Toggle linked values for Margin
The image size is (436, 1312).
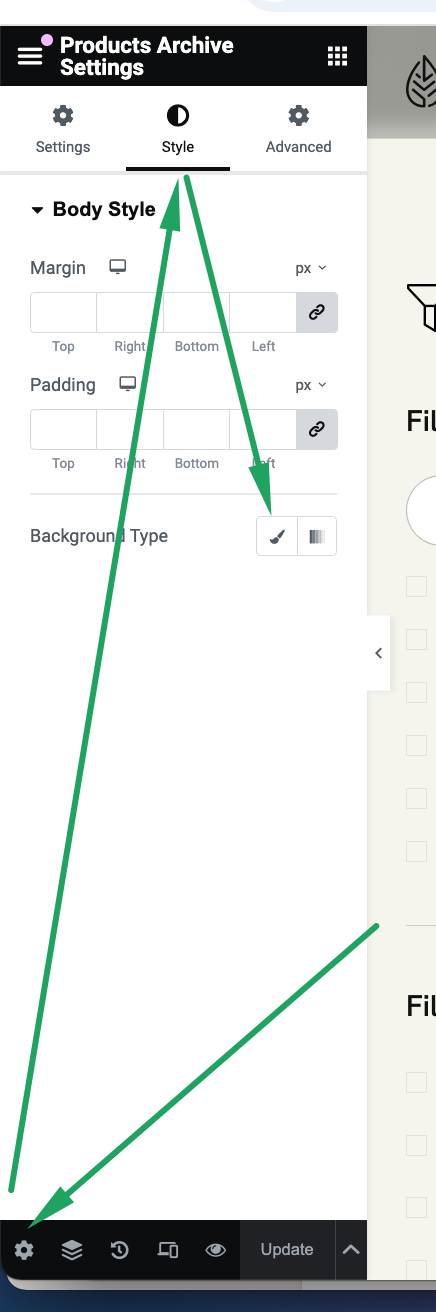[317, 312]
